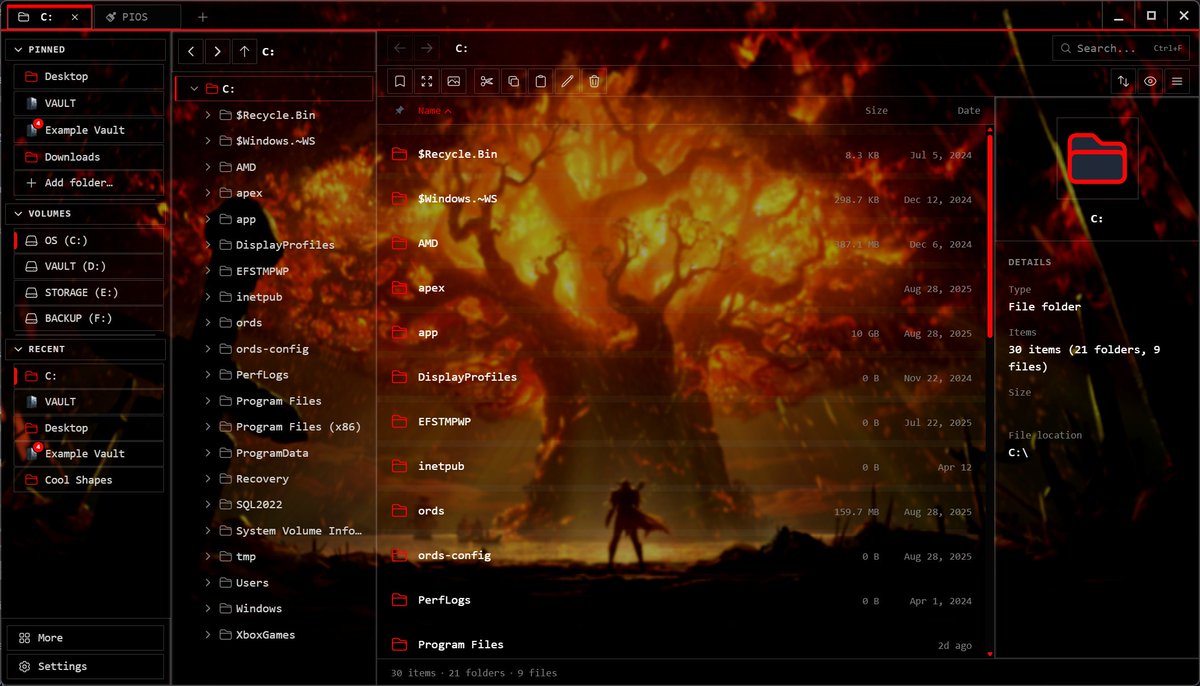This screenshot has height=686, width=1200.
Task: Bookmark the current folder via toolbar icon
Action: (400, 81)
